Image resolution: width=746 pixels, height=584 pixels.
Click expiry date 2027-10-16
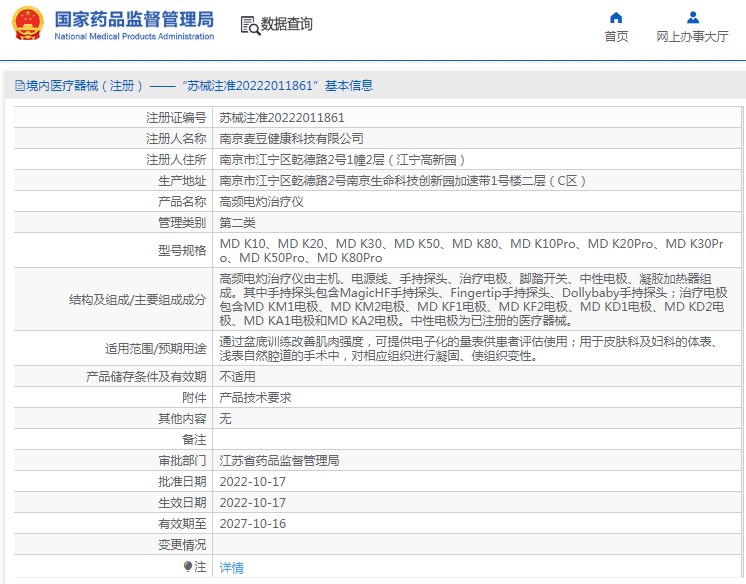pyautogui.click(x=253, y=524)
